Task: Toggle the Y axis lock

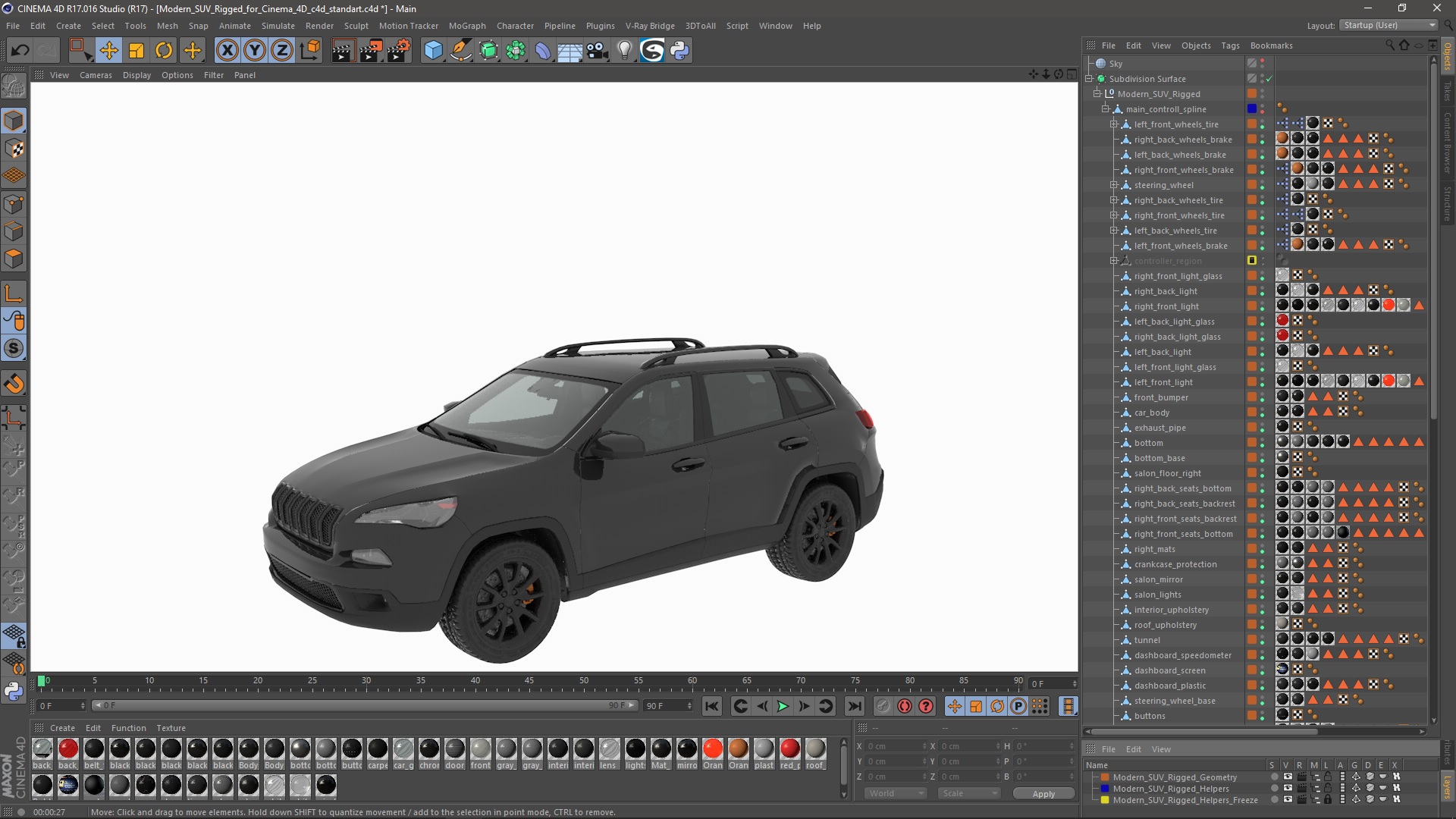Action: 255,51
